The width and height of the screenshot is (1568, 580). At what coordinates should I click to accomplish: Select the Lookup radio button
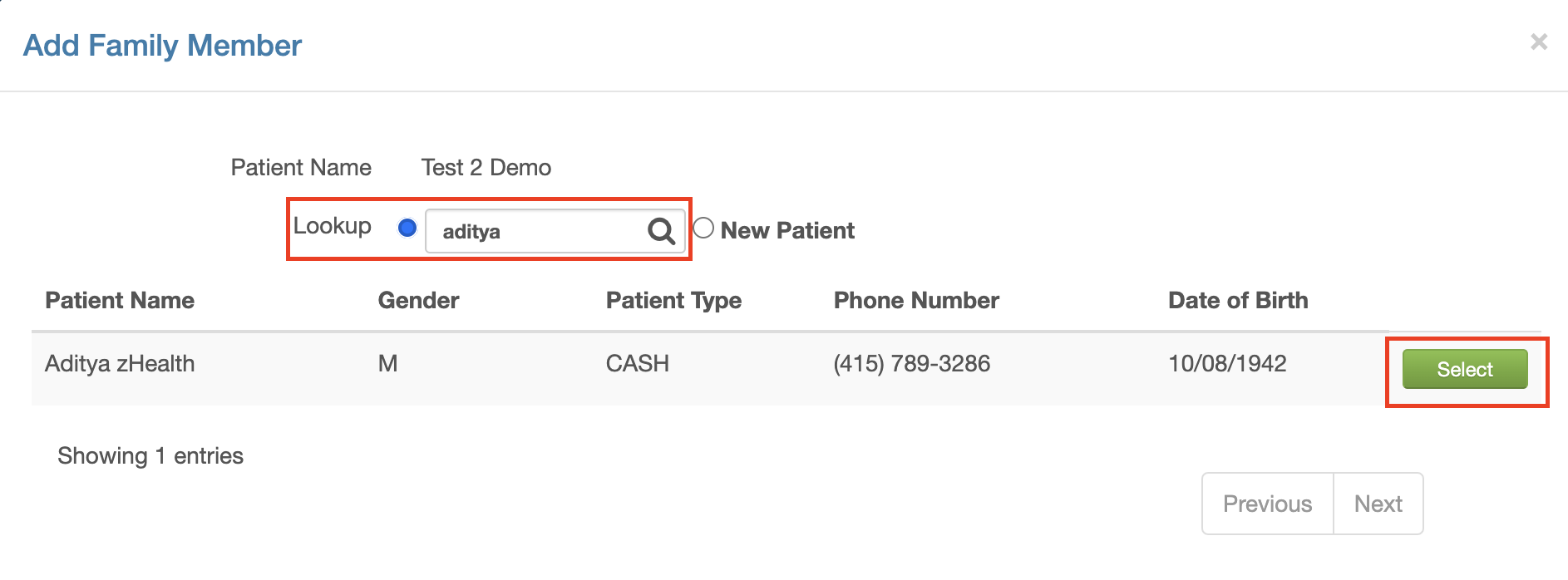click(407, 228)
